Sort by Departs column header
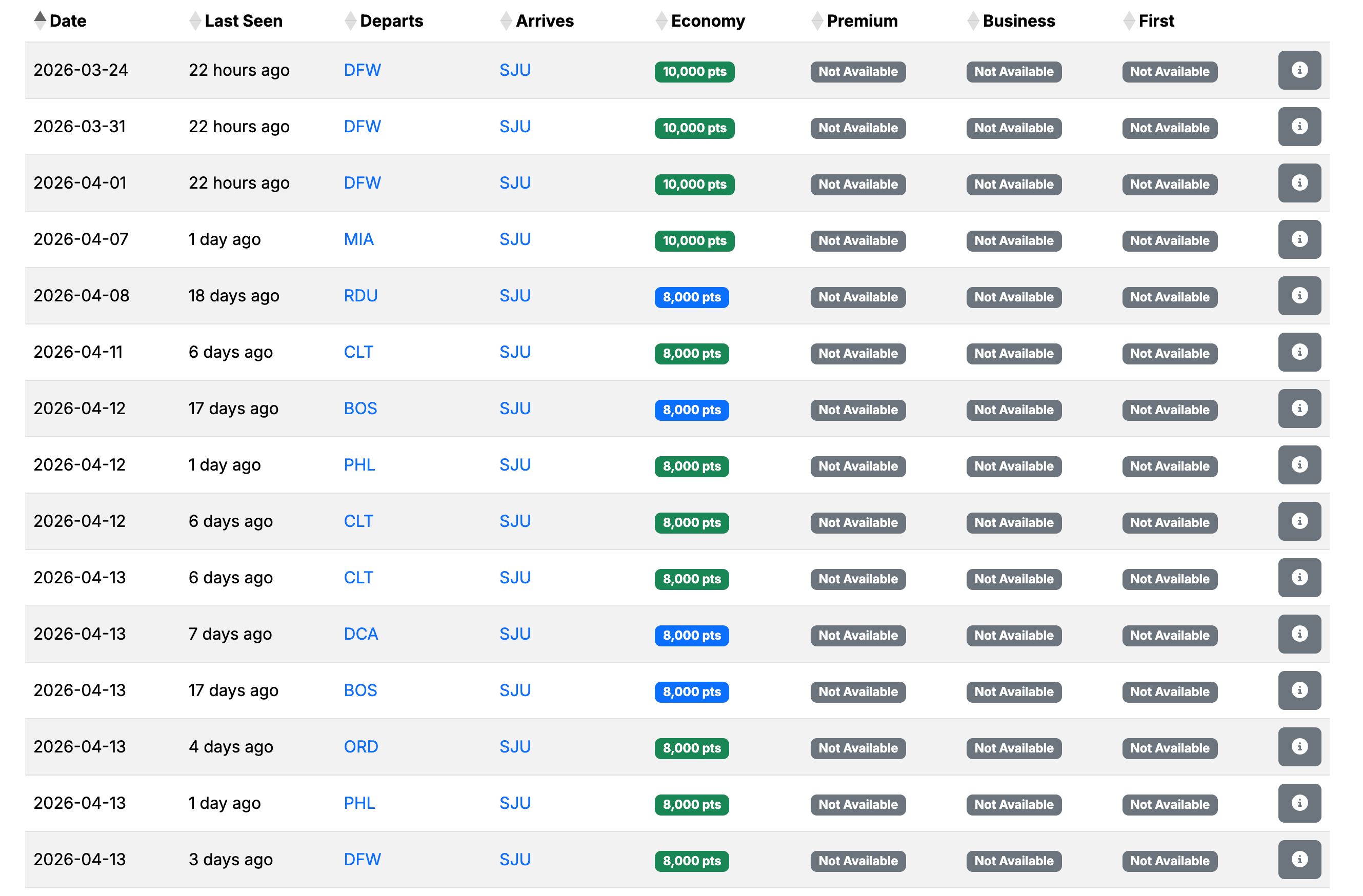The image size is (1363, 896). [391, 21]
